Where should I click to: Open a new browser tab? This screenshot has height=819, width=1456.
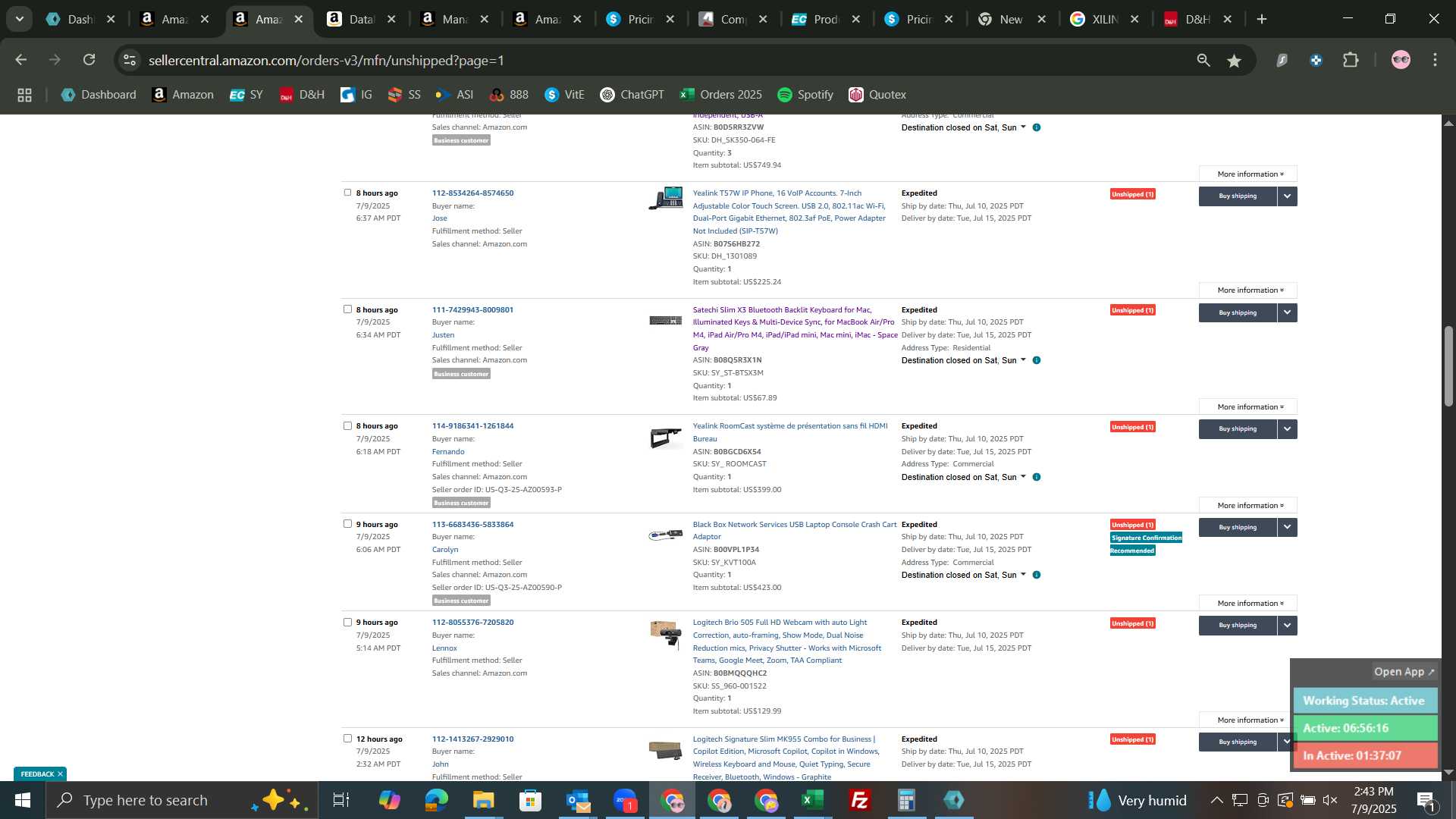click(1262, 19)
